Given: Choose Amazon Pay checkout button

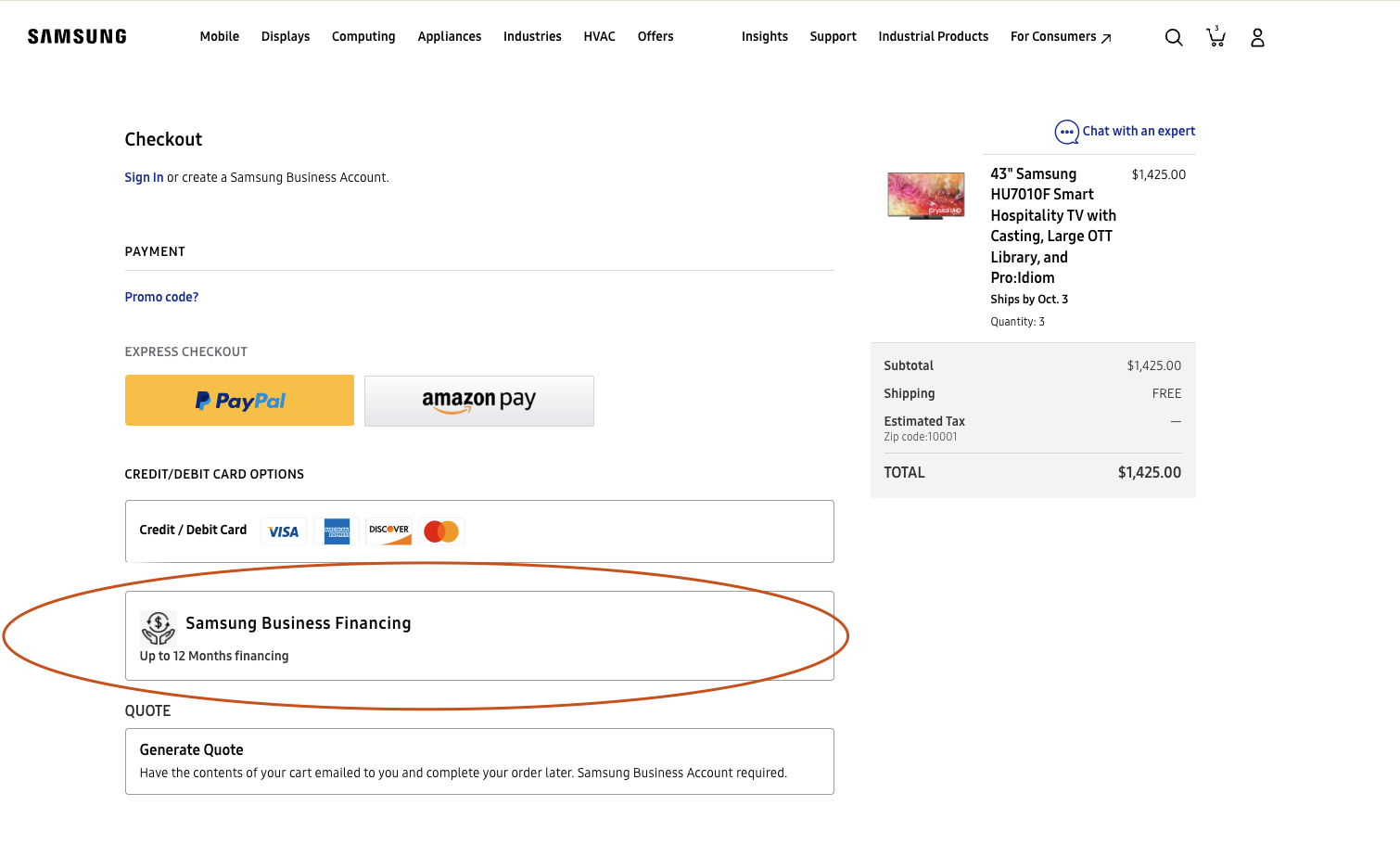Looking at the screenshot, I should point(479,401).
